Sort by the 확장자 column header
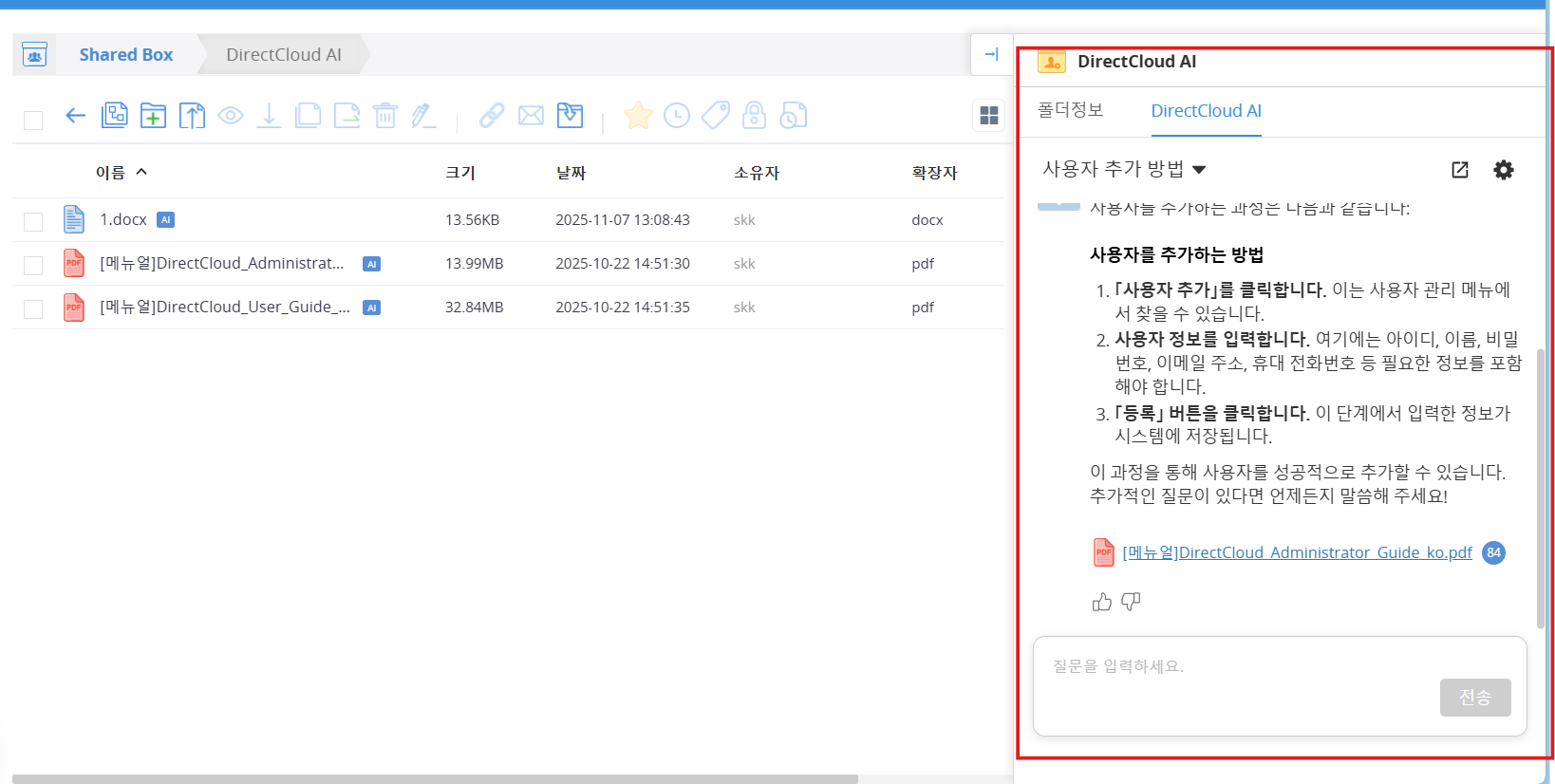The image size is (1555, 784). (x=935, y=173)
